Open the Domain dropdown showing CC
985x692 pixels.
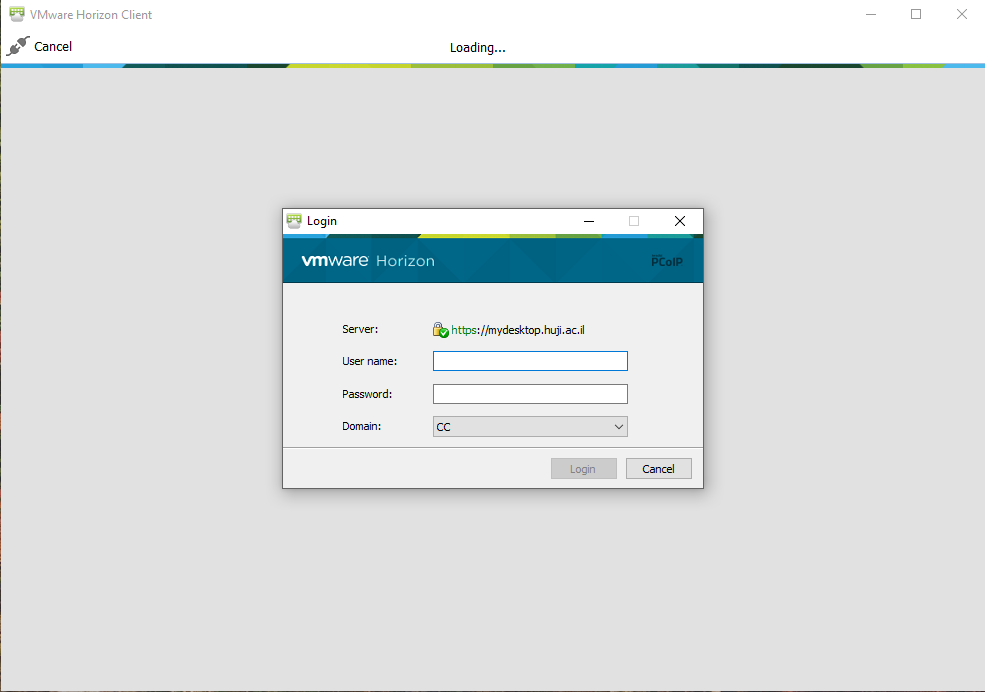(x=530, y=426)
